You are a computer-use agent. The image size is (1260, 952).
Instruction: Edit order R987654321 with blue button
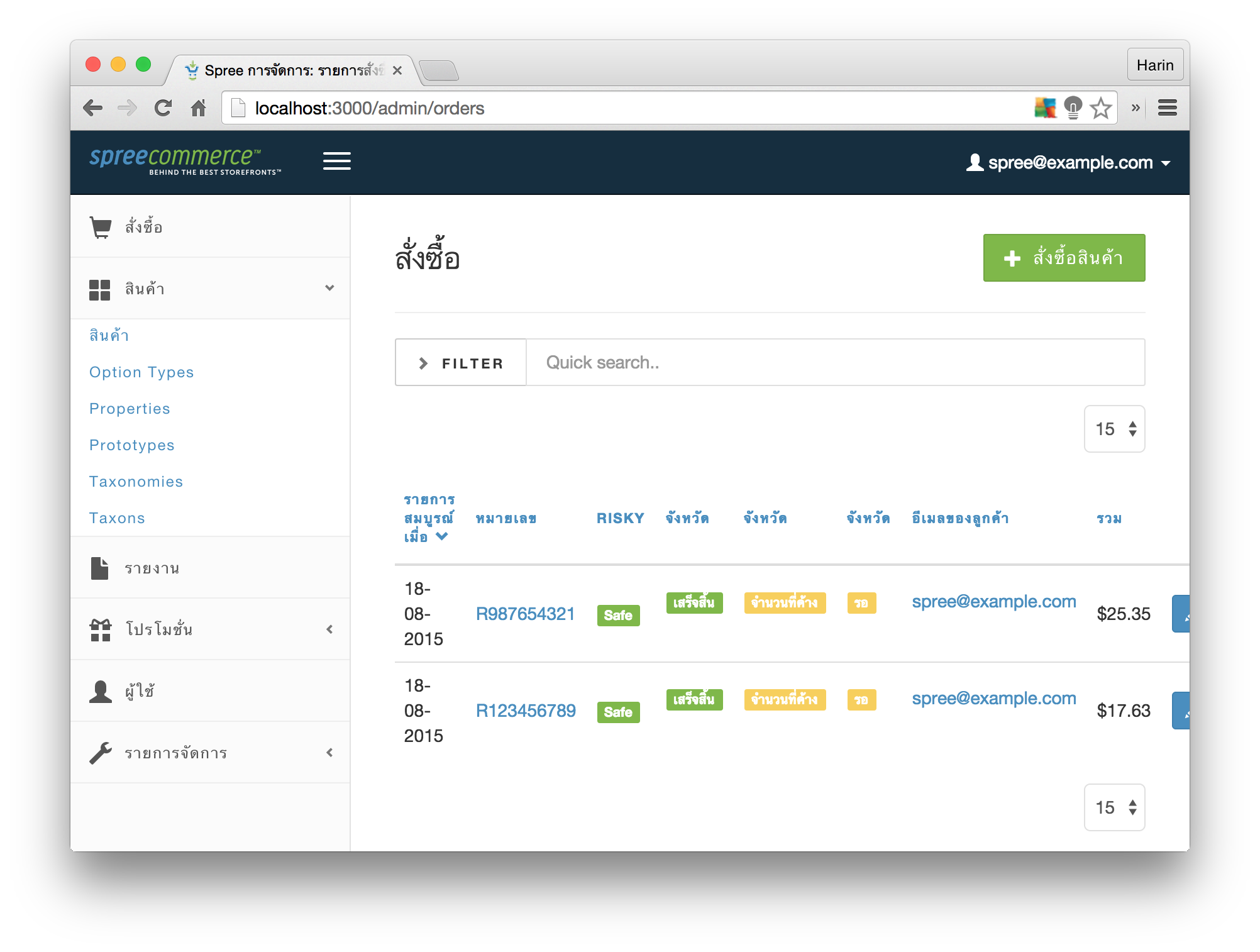[1181, 614]
